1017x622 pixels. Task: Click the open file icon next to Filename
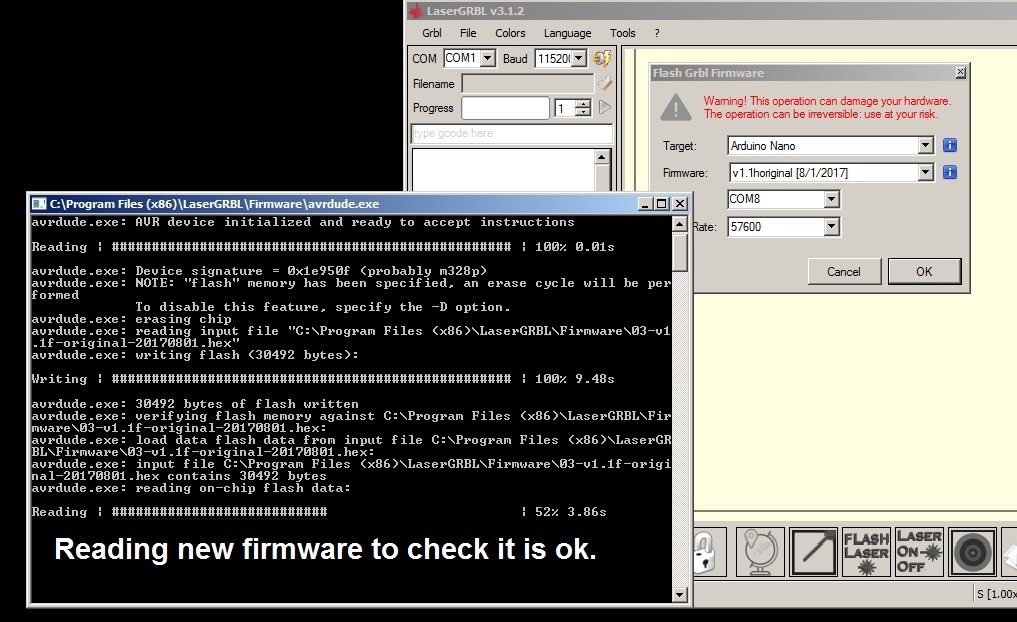(x=604, y=83)
